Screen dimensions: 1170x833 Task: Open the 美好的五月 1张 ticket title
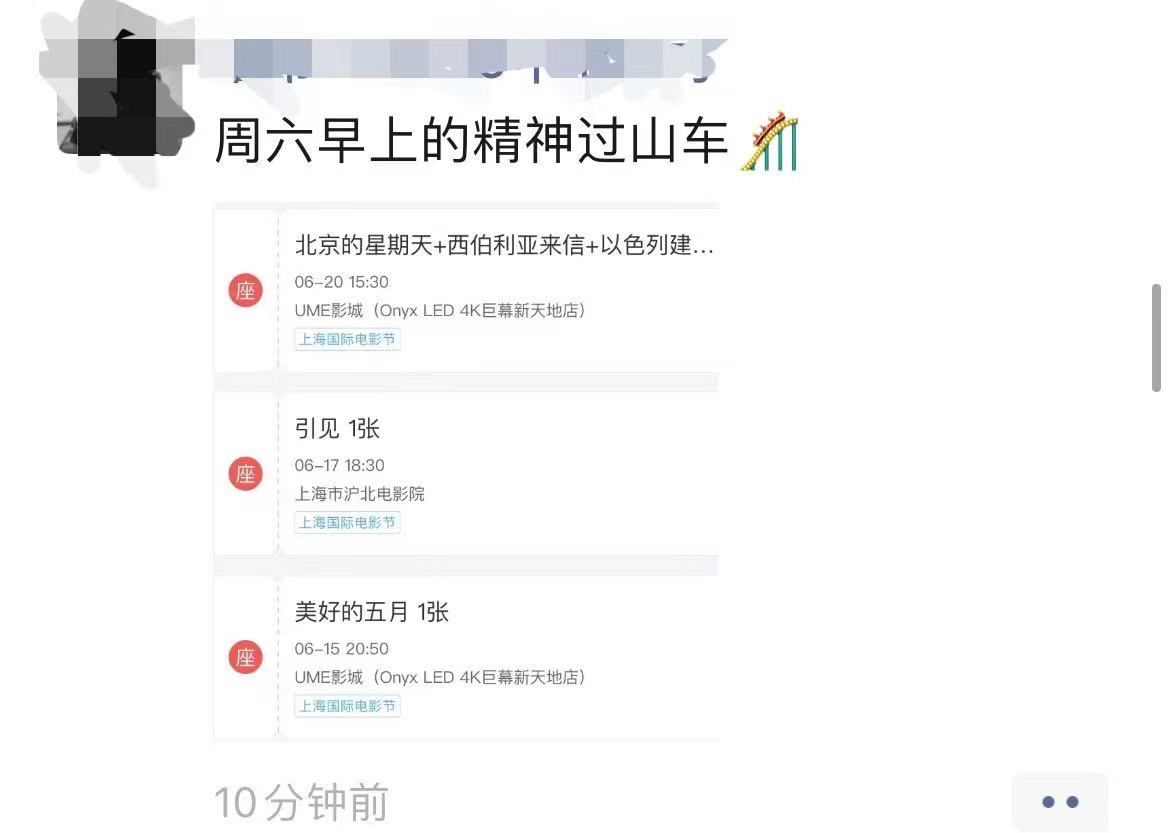pos(372,612)
